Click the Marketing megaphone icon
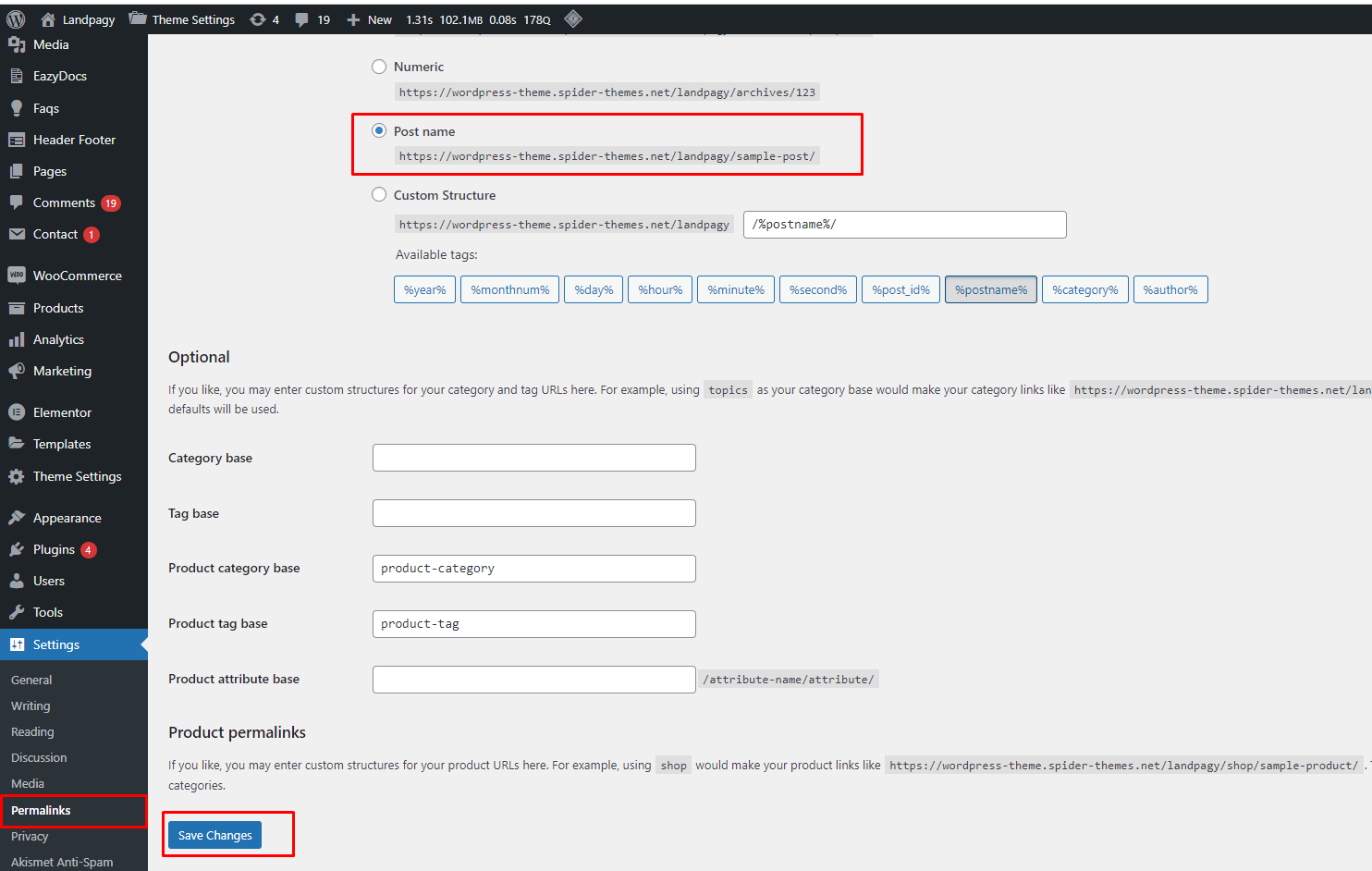Viewport: 1372px width, 871px height. tap(17, 371)
